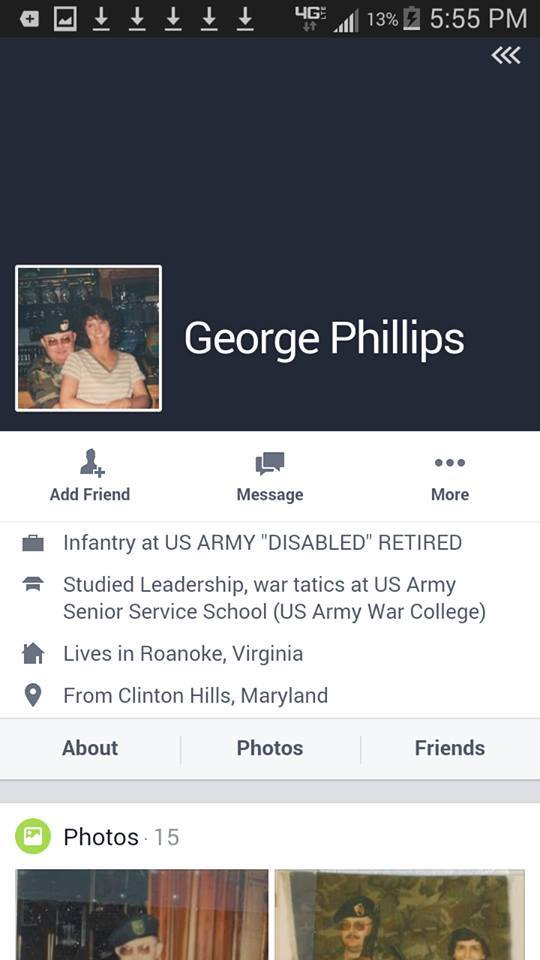Open Message chat bubbles icon
The width and height of the screenshot is (540, 960).
pyautogui.click(x=269, y=463)
